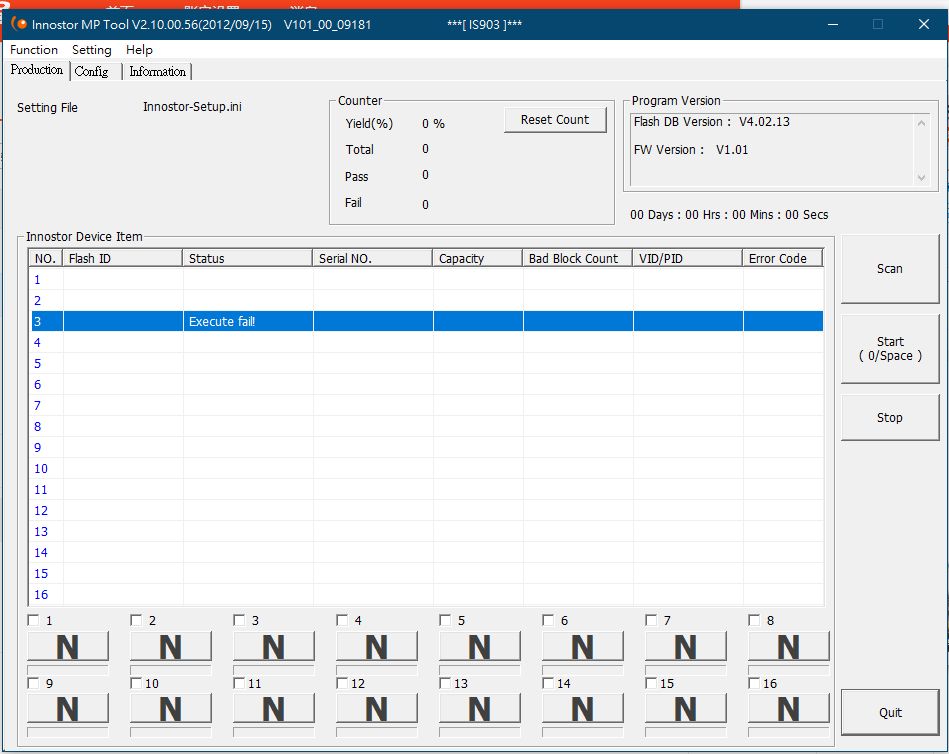This screenshot has width=949, height=754.
Task: Enable checkbox for port 6
Action: [548, 620]
